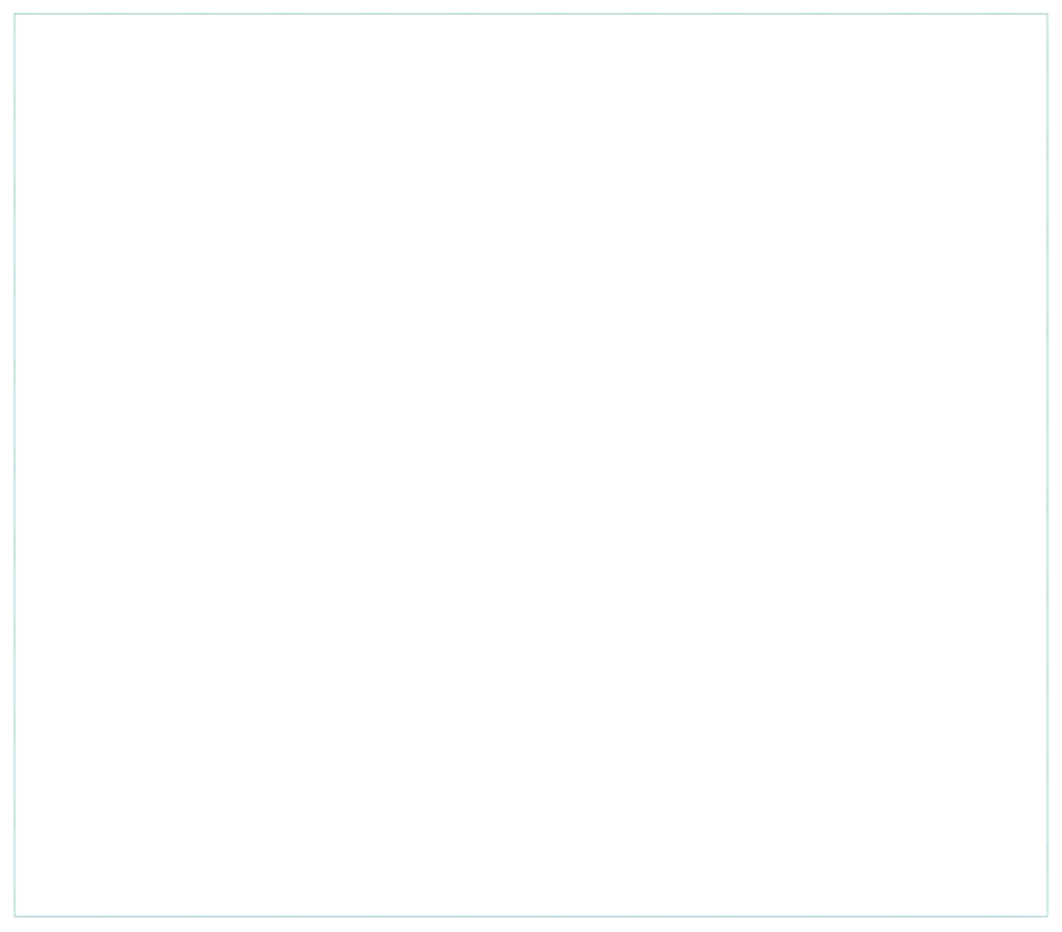Click inside the empty bordered white panel
This screenshot has height=932, width=1062.
531,465
